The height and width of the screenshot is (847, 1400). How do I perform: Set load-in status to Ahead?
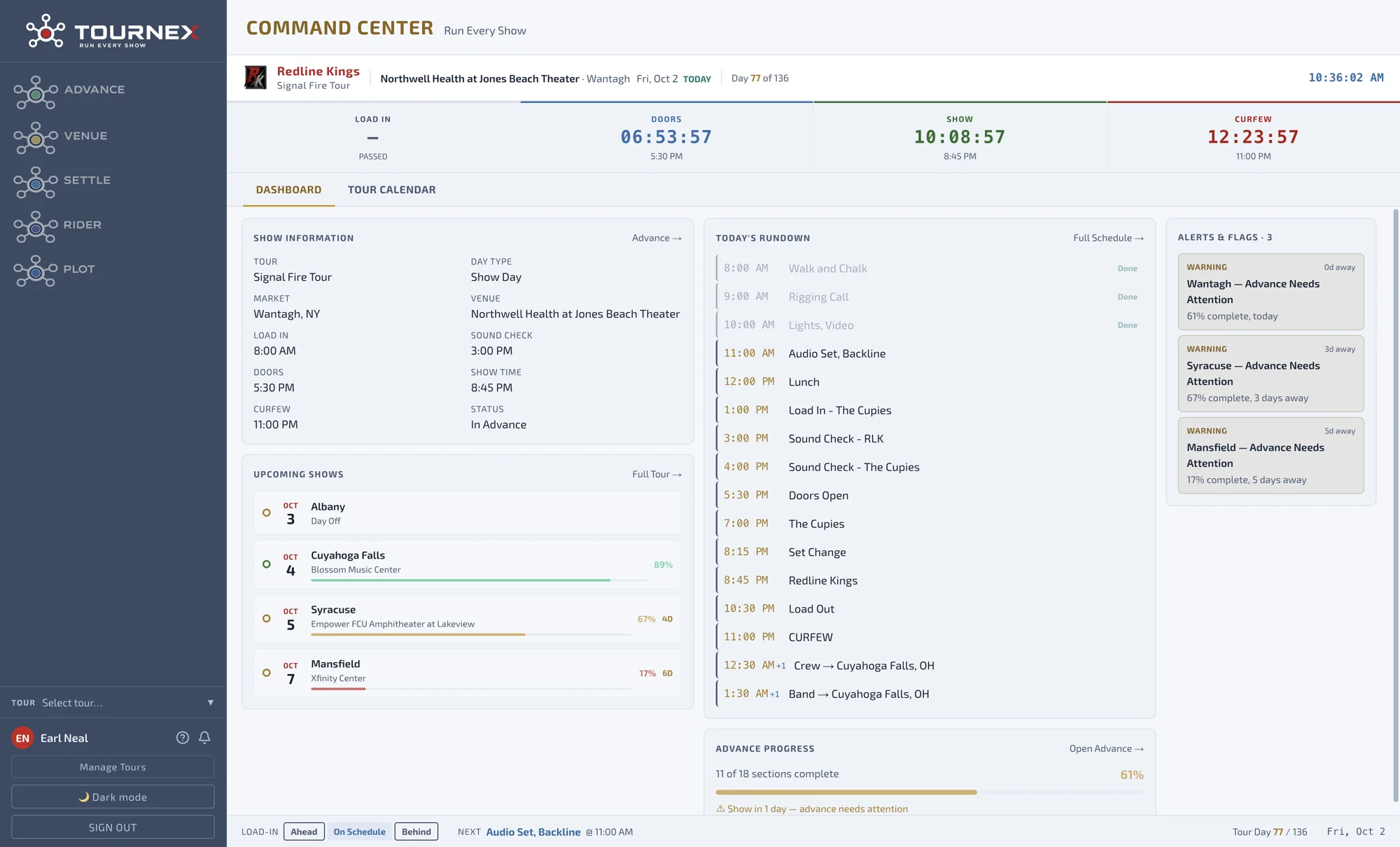coord(304,832)
